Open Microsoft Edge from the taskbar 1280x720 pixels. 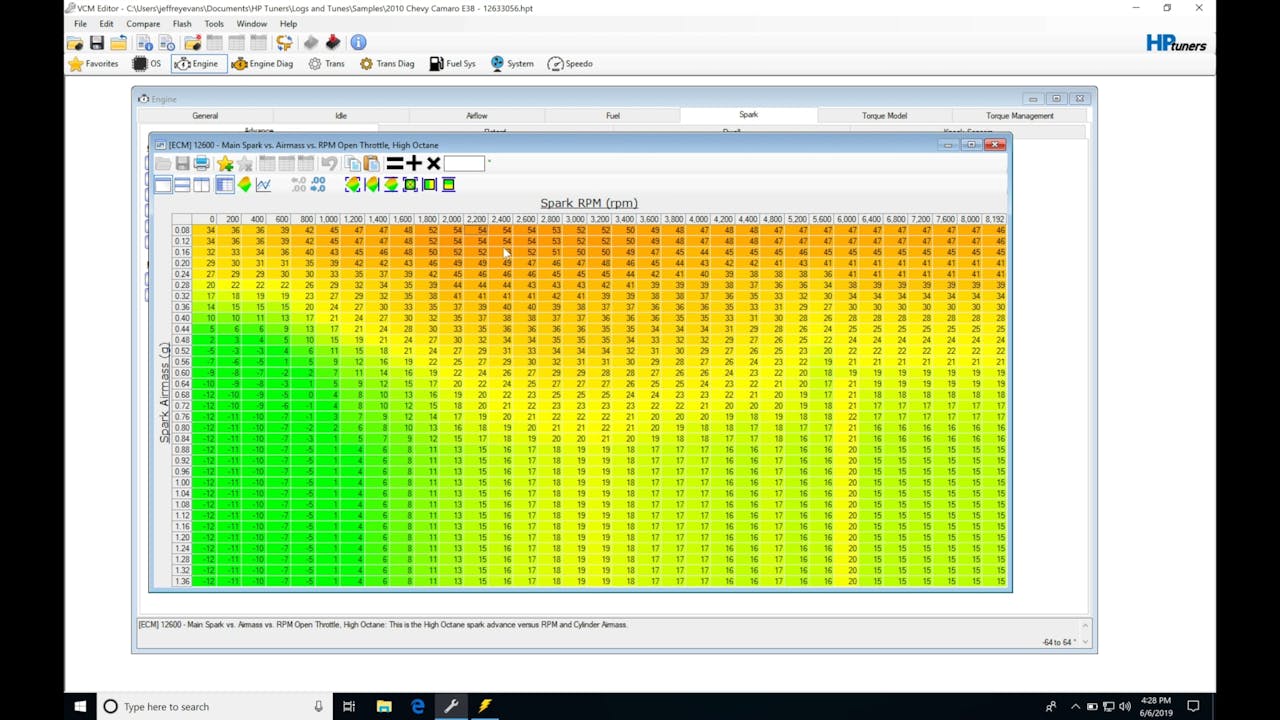pyautogui.click(x=418, y=706)
